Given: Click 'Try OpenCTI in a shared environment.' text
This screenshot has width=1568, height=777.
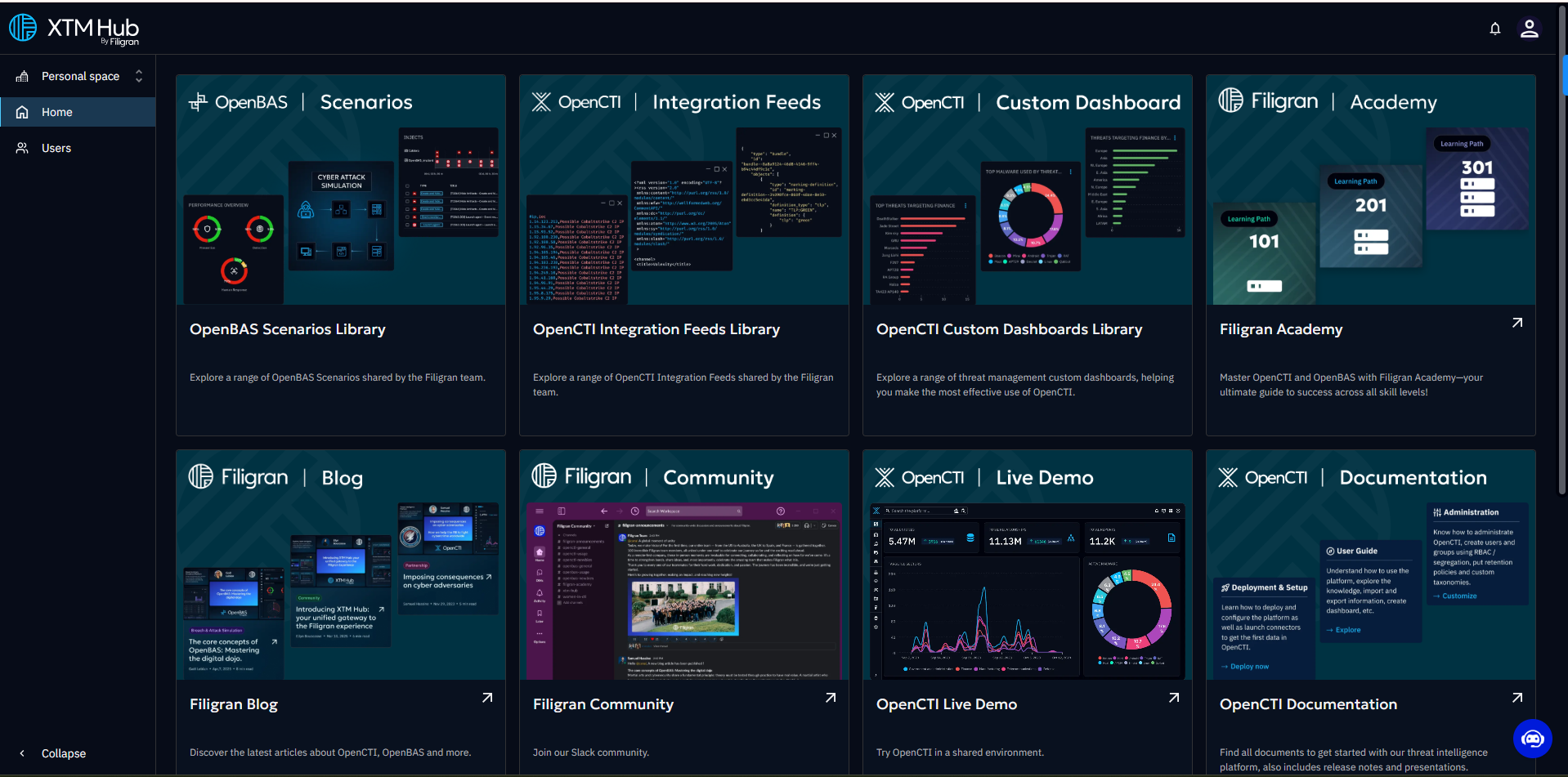Looking at the screenshot, I should (x=960, y=752).
